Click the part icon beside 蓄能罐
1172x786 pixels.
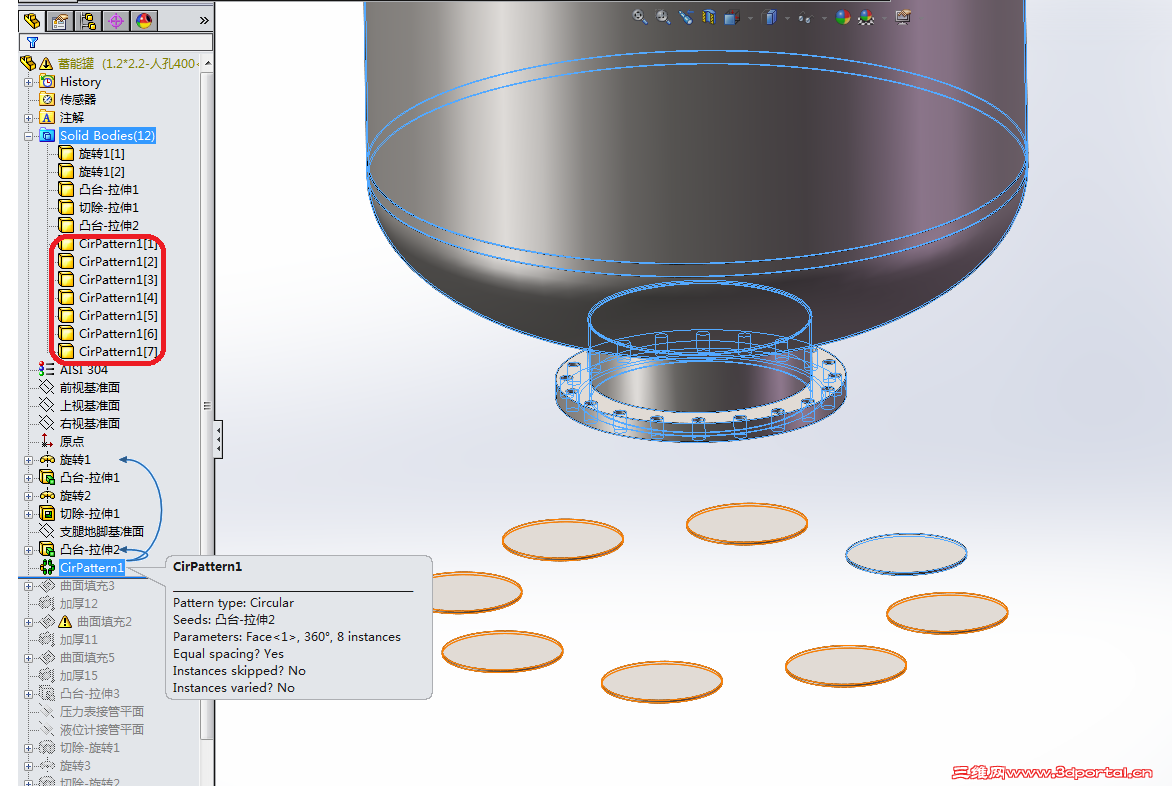click(28, 64)
